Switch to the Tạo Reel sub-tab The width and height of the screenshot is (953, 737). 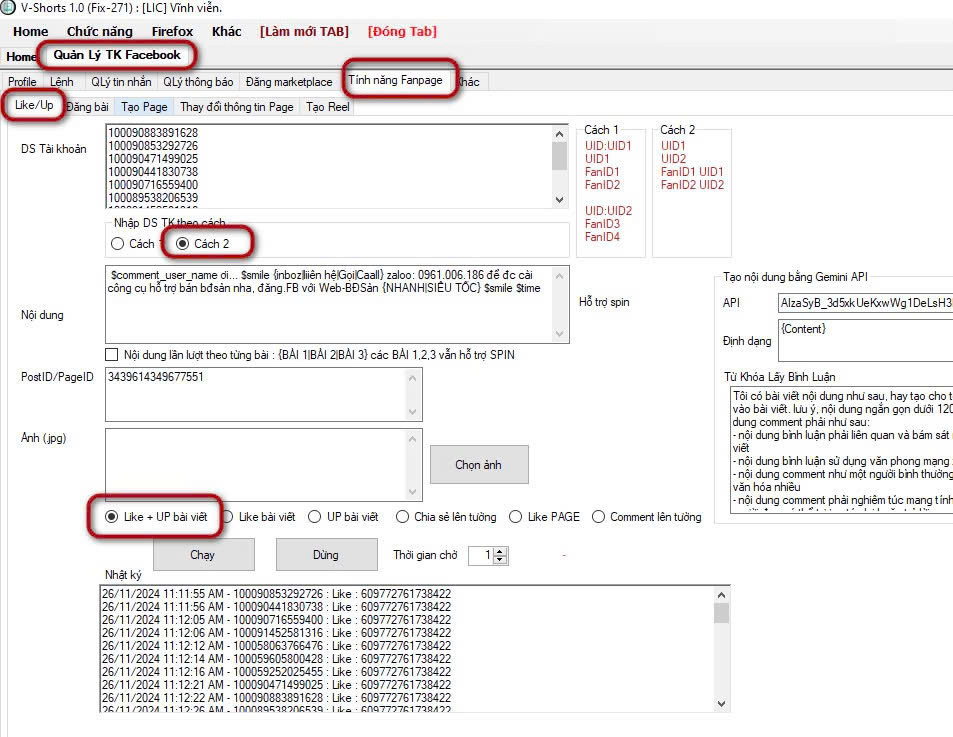click(x=328, y=107)
